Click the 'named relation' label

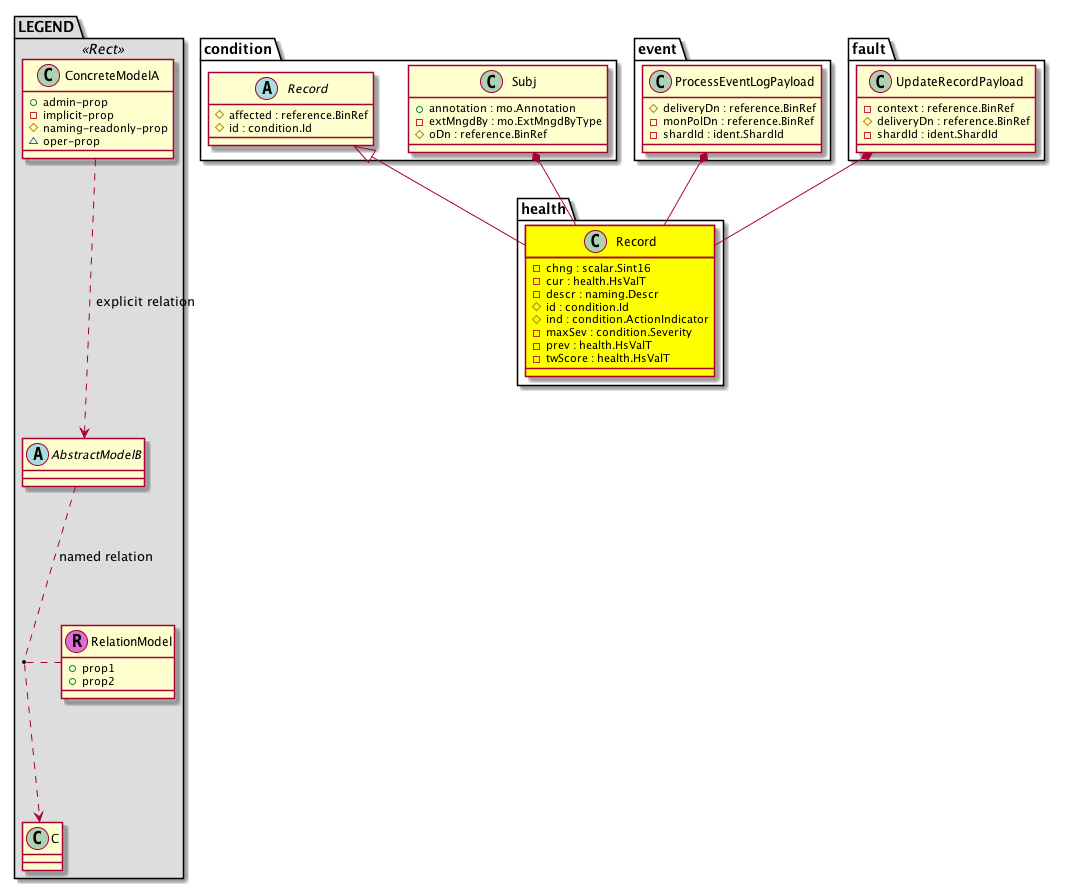point(106,556)
